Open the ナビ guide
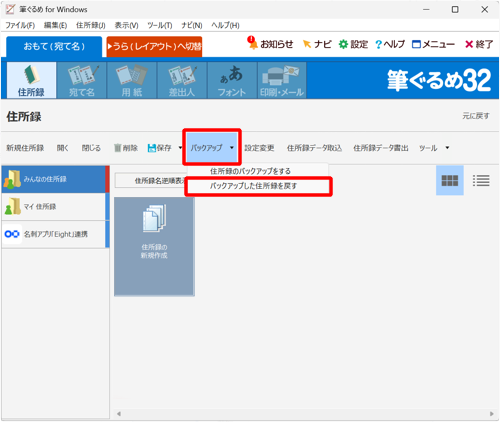 click(x=317, y=44)
